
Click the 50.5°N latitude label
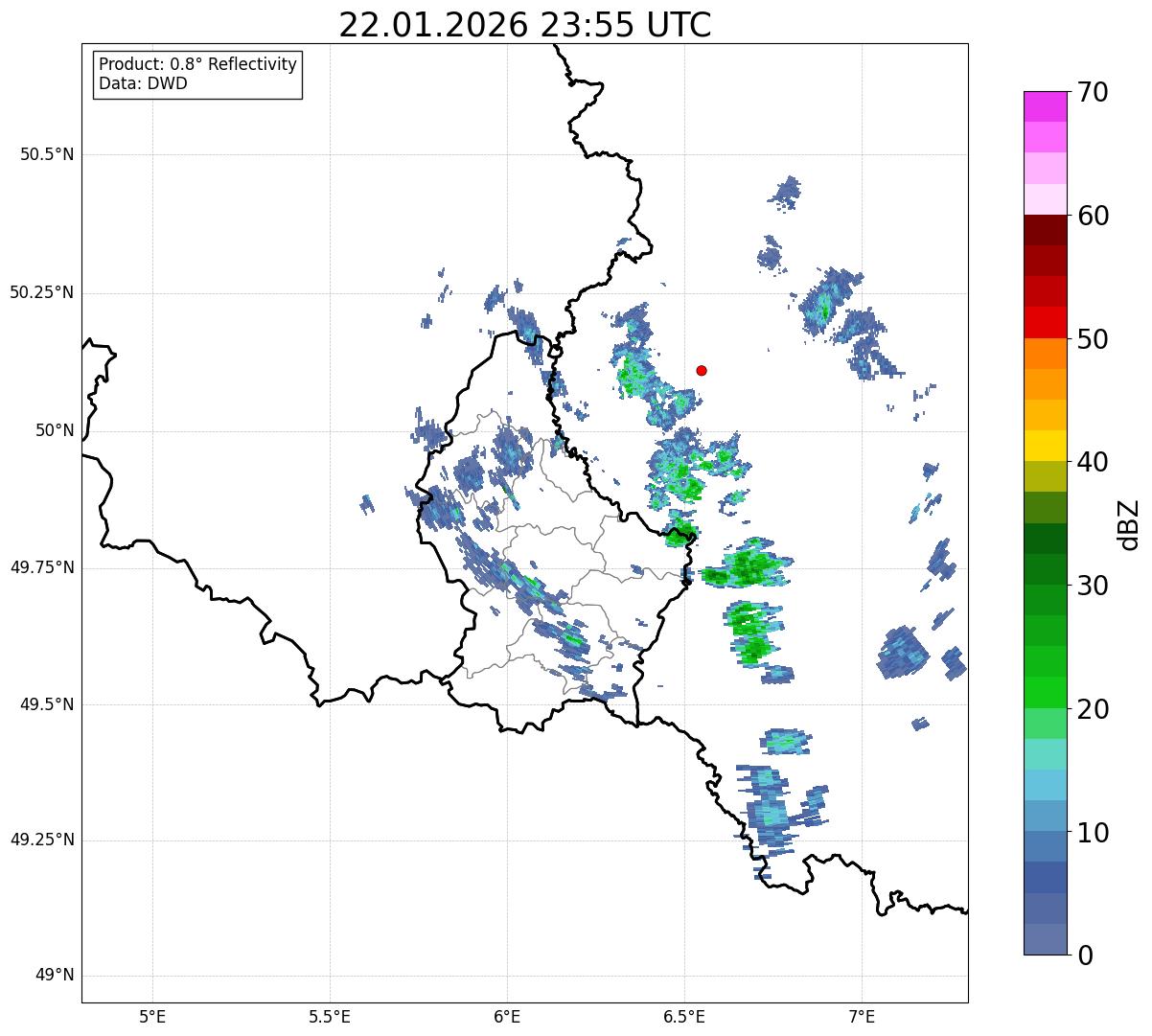pos(47,154)
